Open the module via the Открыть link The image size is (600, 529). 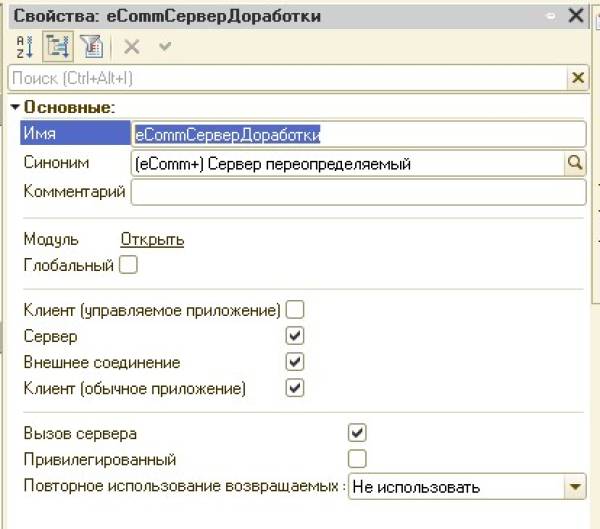152,239
